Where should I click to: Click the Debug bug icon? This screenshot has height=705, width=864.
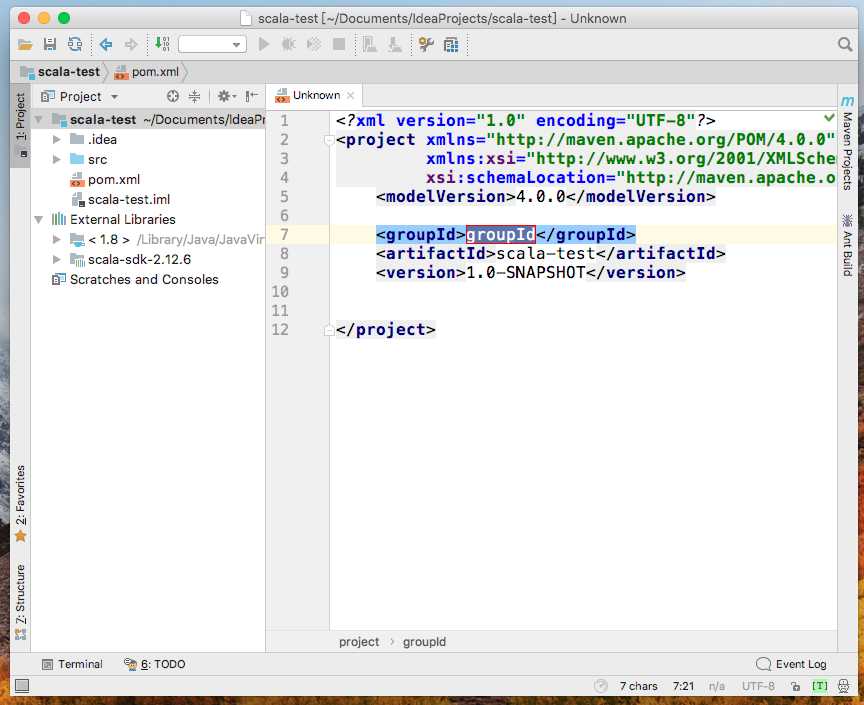pyautogui.click(x=289, y=44)
